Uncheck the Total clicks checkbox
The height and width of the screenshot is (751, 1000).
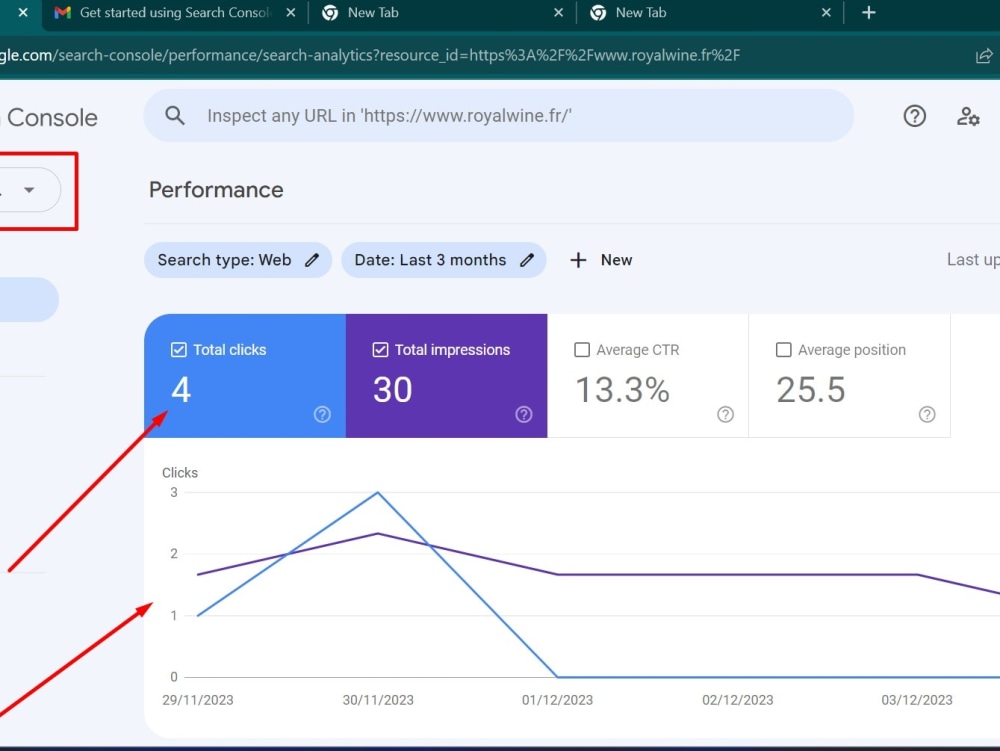pos(179,349)
